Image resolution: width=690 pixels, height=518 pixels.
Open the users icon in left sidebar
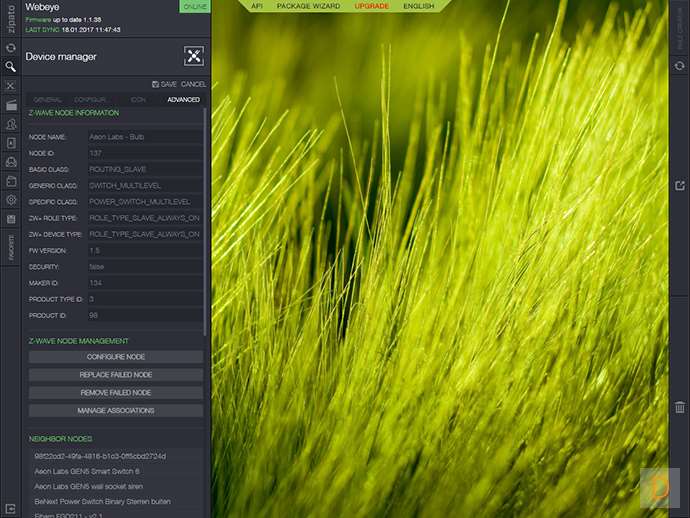[10, 124]
